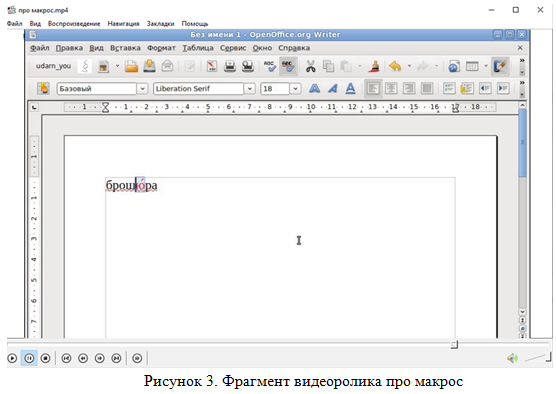Image resolution: width=556 pixels, height=394 pixels.
Task: Open the Таблица menu in Writer
Action: (198, 48)
